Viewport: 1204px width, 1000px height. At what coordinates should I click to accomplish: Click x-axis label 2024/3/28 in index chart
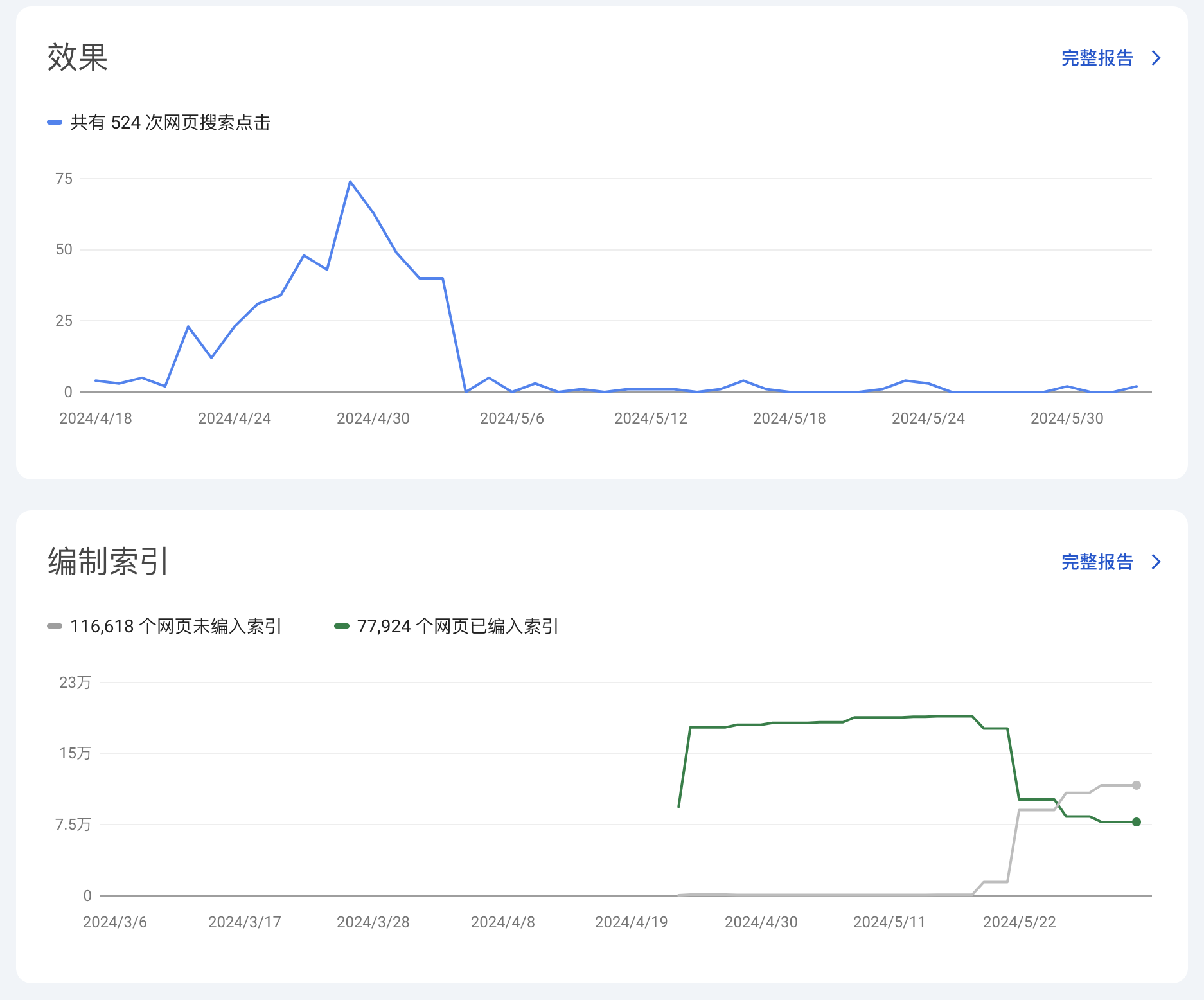373,922
